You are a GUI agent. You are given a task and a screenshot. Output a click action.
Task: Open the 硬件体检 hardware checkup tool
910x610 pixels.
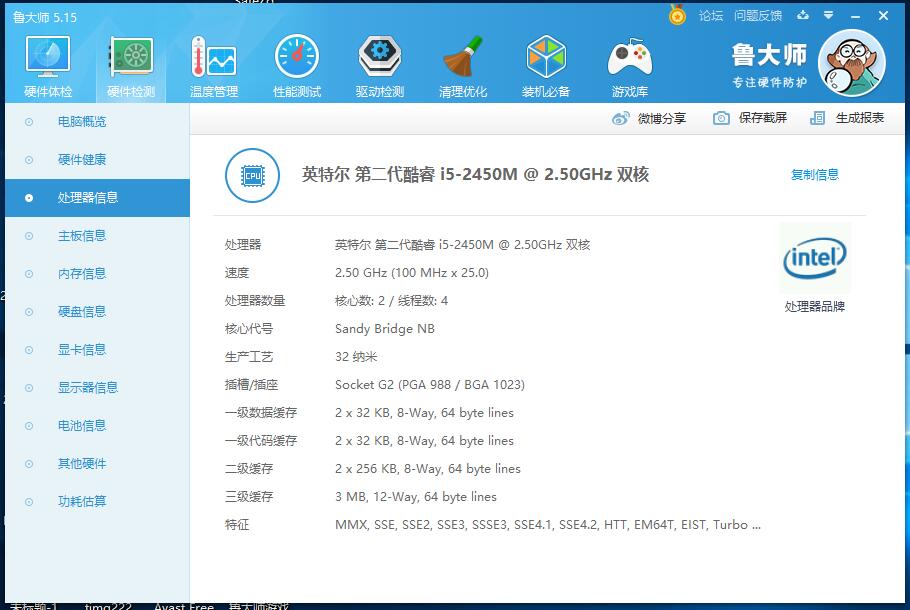(x=46, y=63)
